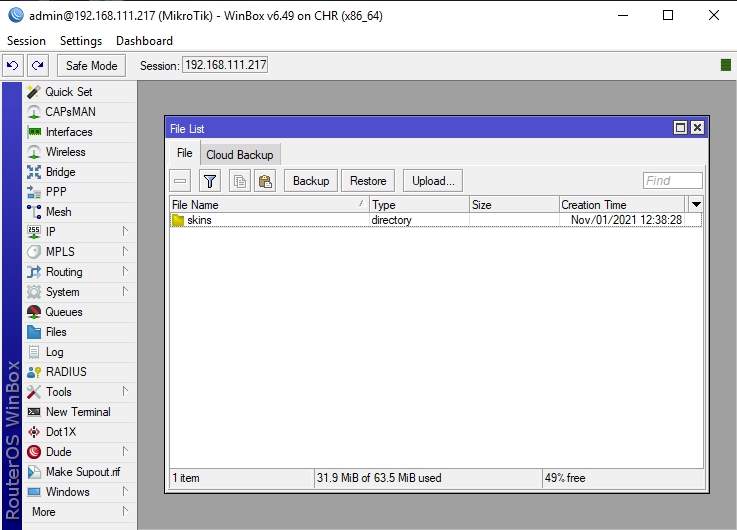This screenshot has height=530, width=737.
Task: Click '31.9 MiB of 63.5 MiB used' status
Action: click(x=379, y=478)
